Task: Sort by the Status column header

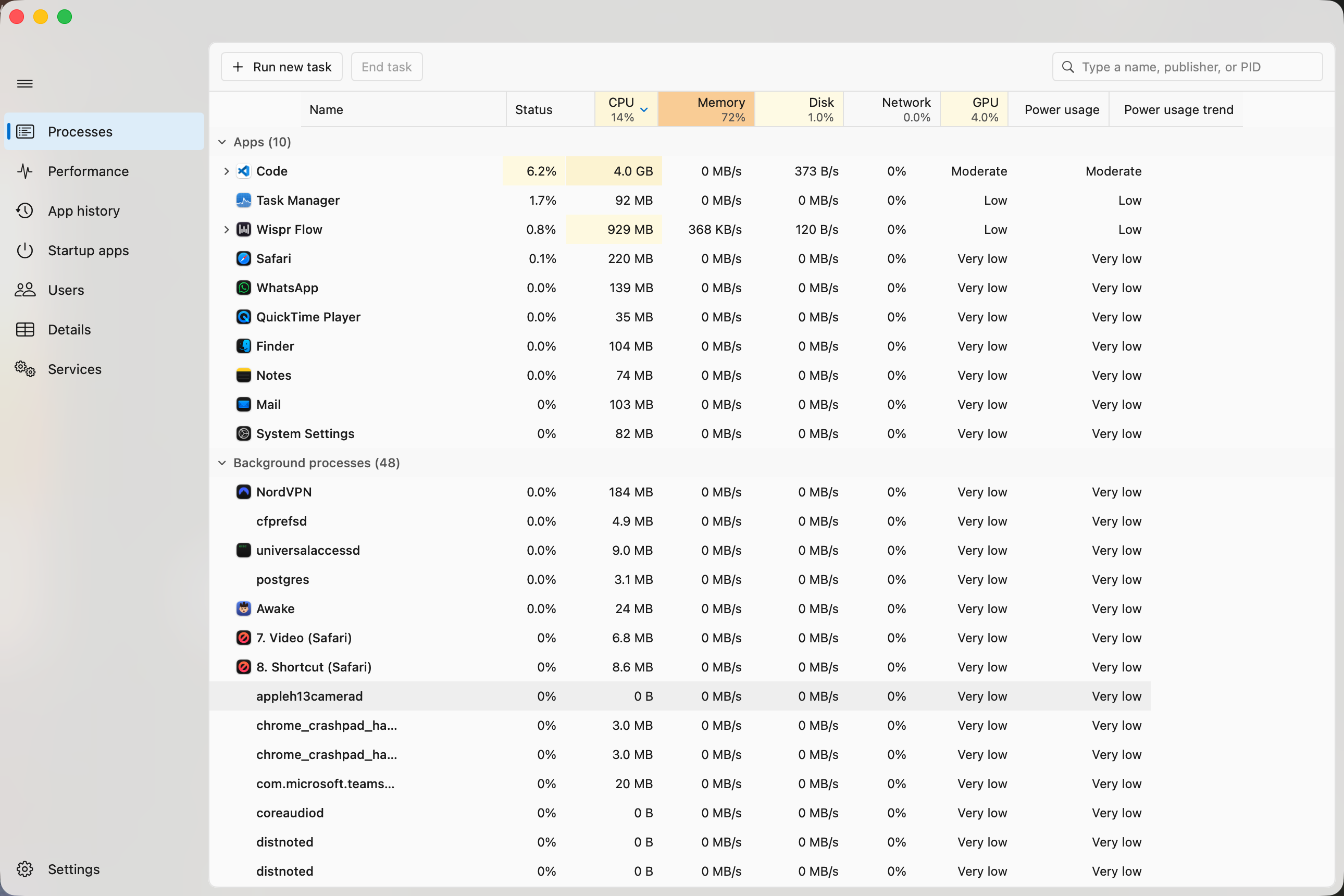Action: (x=550, y=109)
